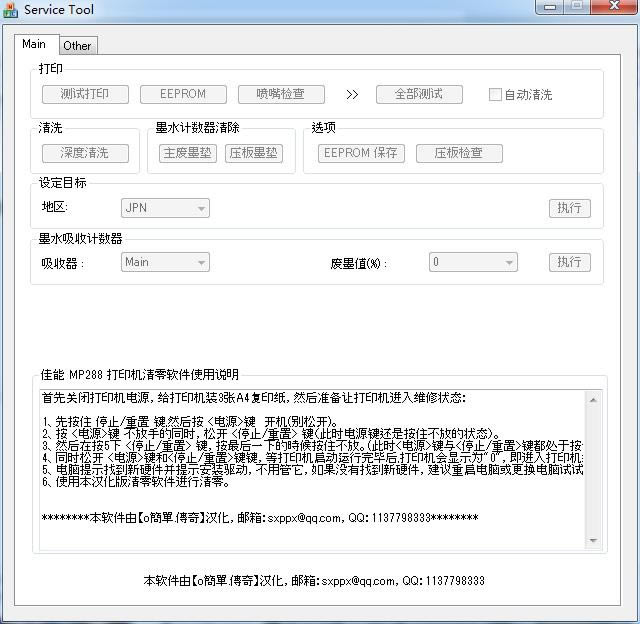The height and width of the screenshot is (624, 640).
Task: Open the 地区 JPN dropdown
Action: (x=165, y=208)
